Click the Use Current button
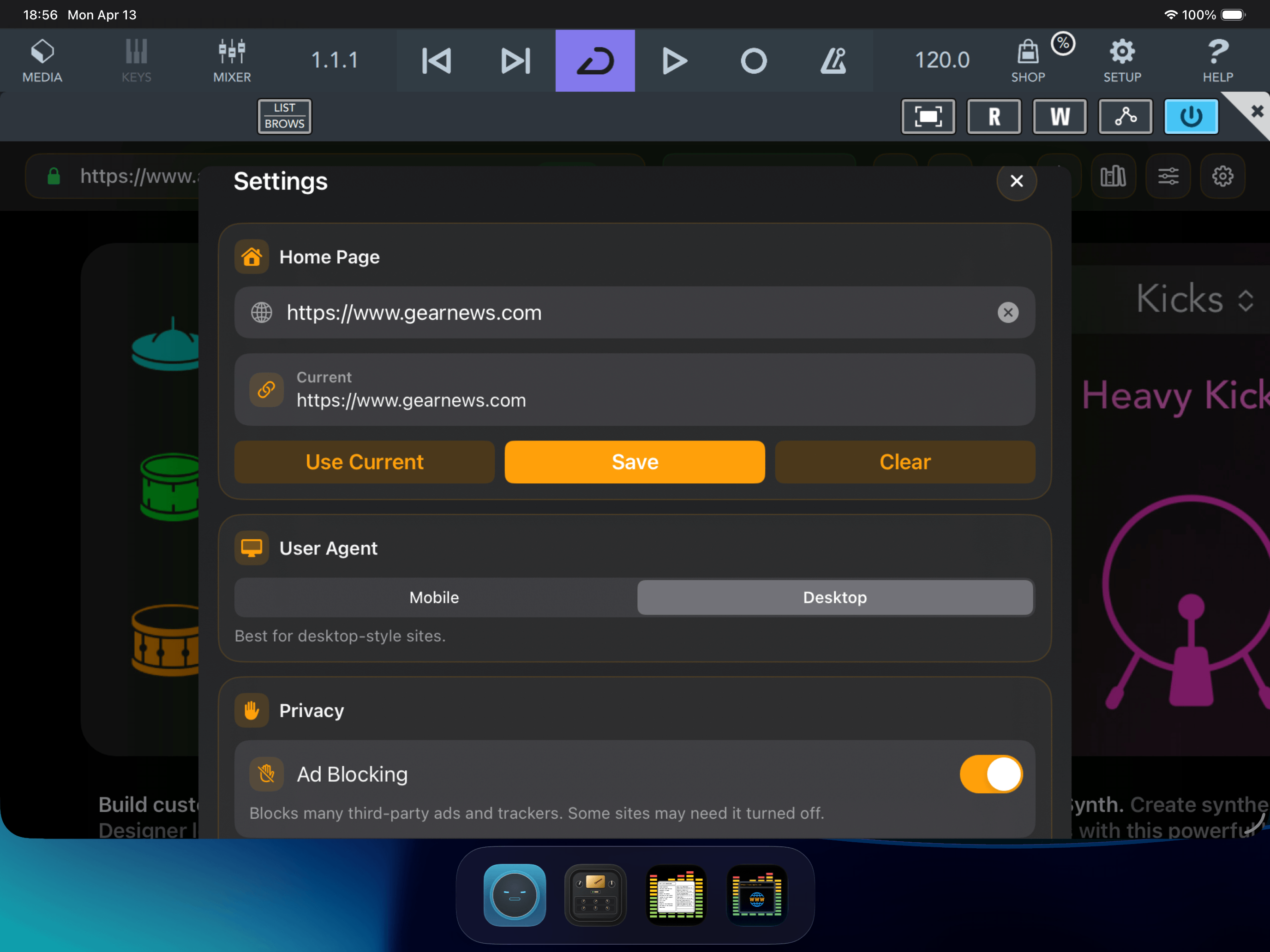The height and width of the screenshot is (952, 1270). coord(365,462)
